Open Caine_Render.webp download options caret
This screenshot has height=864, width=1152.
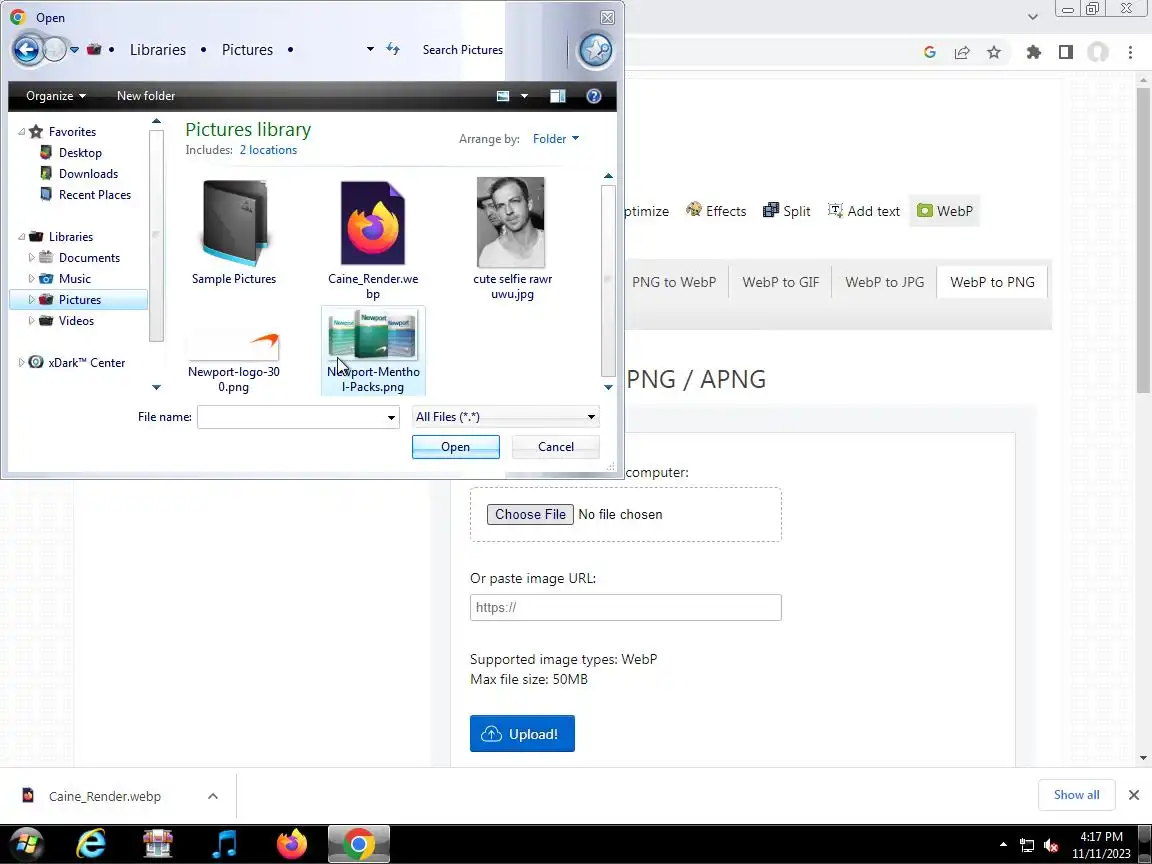pos(212,796)
